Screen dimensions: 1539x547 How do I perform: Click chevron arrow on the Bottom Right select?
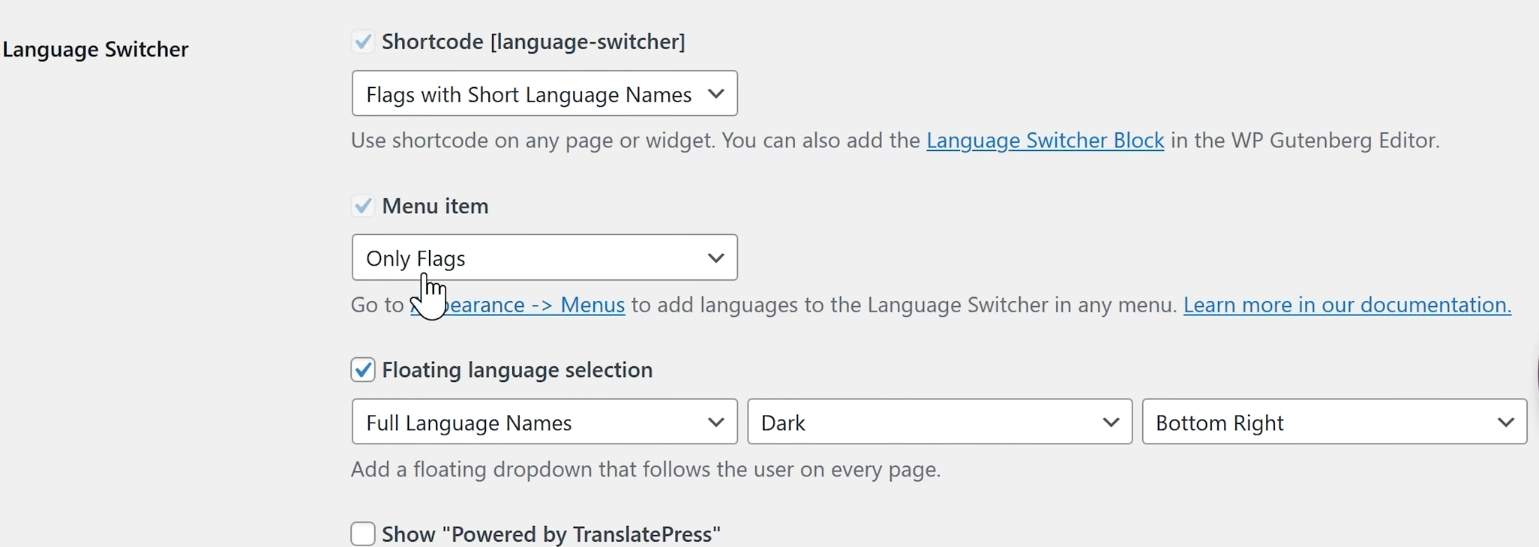click(x=1505, y=423)
